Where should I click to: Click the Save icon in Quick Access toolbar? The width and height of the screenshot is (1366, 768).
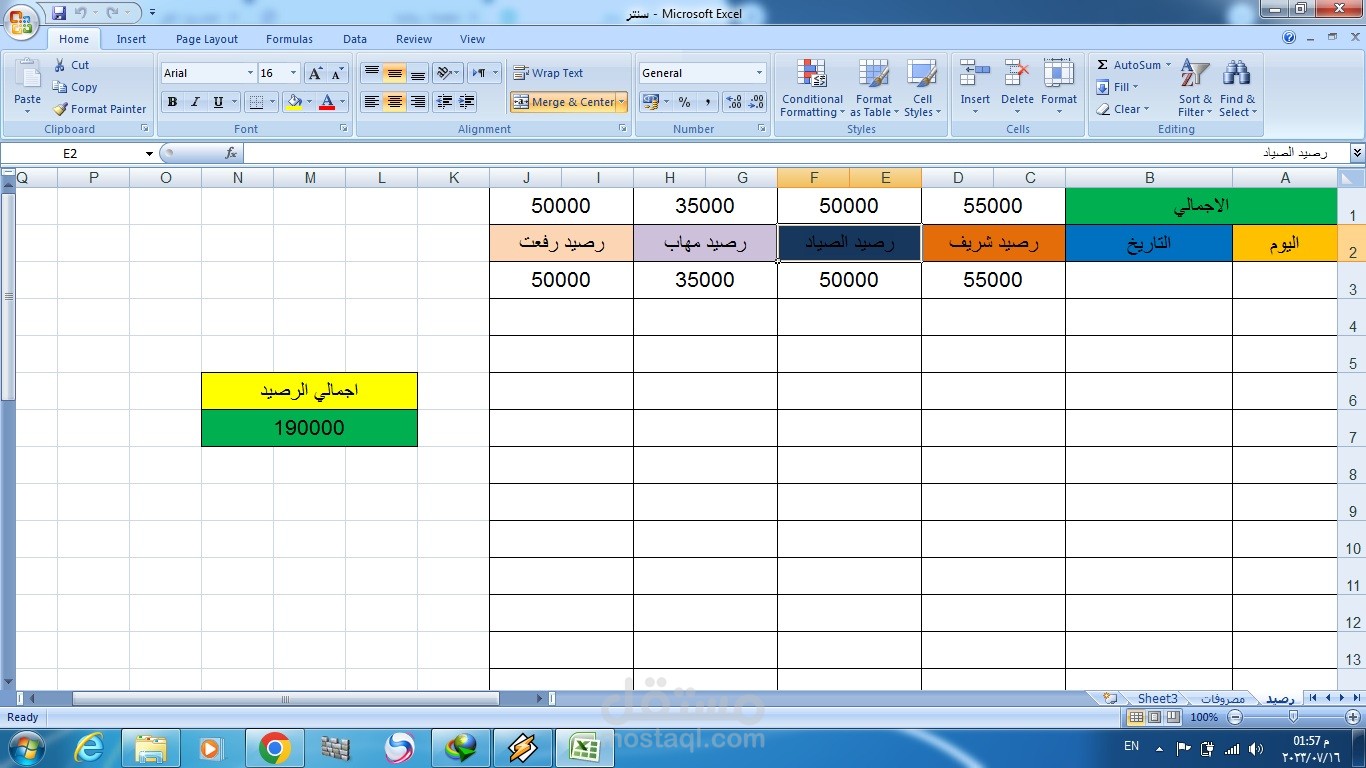(x=59, y=13)
